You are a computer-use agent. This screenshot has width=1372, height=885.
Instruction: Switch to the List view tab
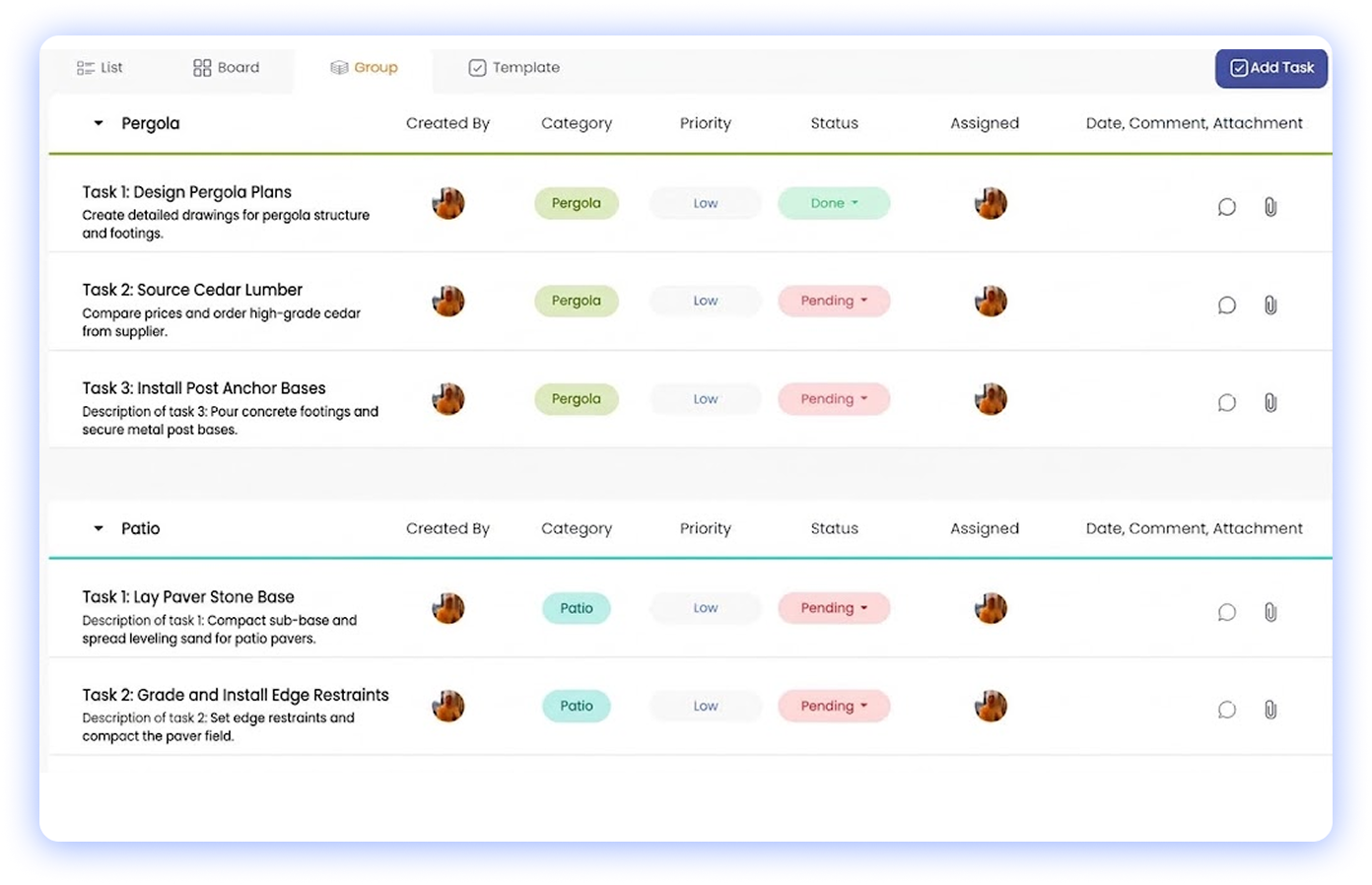point(100,68)
